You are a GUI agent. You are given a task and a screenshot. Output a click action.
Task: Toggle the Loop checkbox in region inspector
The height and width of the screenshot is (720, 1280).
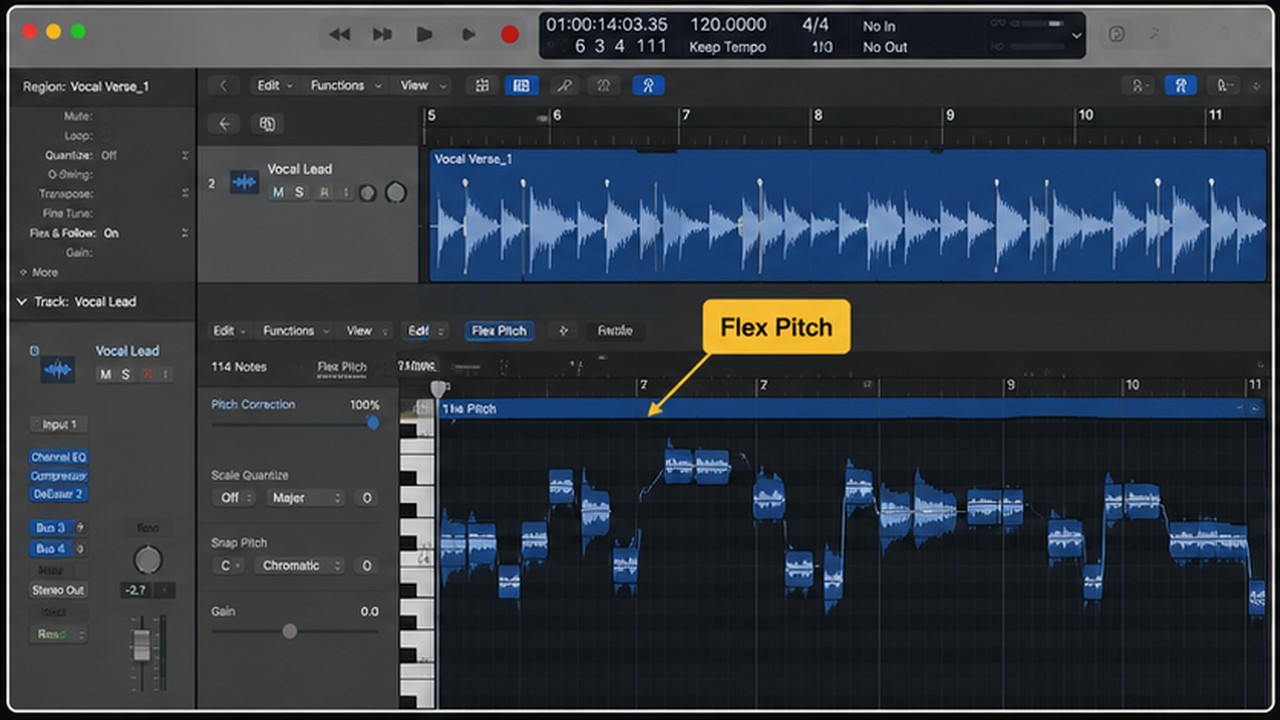(105, 136)
